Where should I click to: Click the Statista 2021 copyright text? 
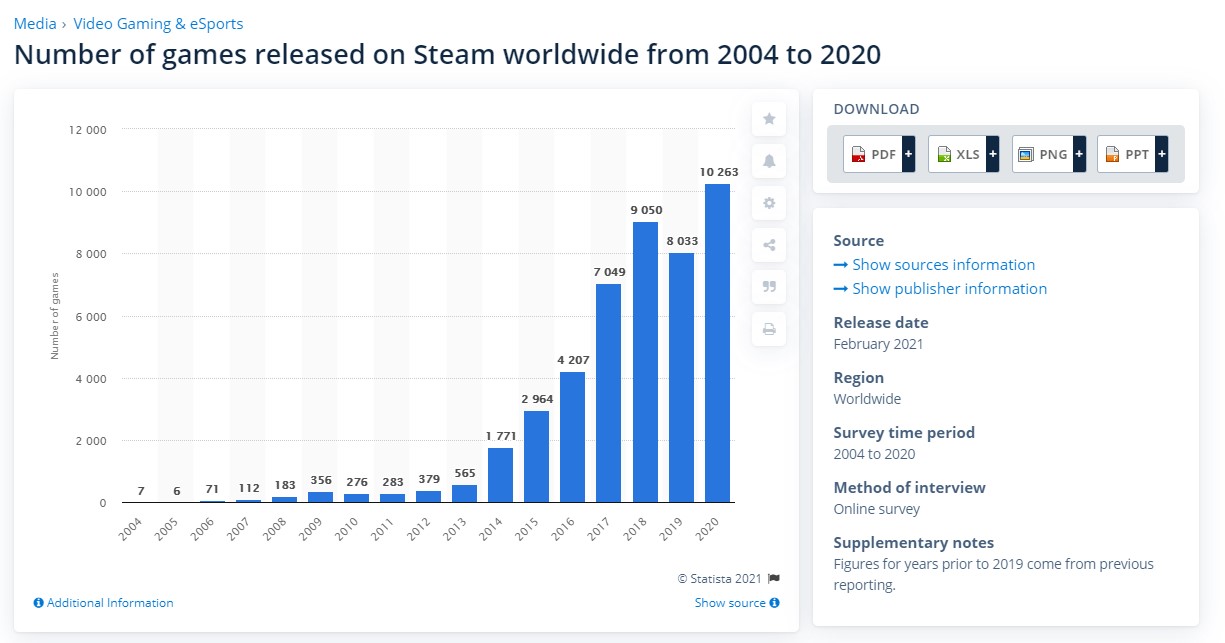[719, 579]
